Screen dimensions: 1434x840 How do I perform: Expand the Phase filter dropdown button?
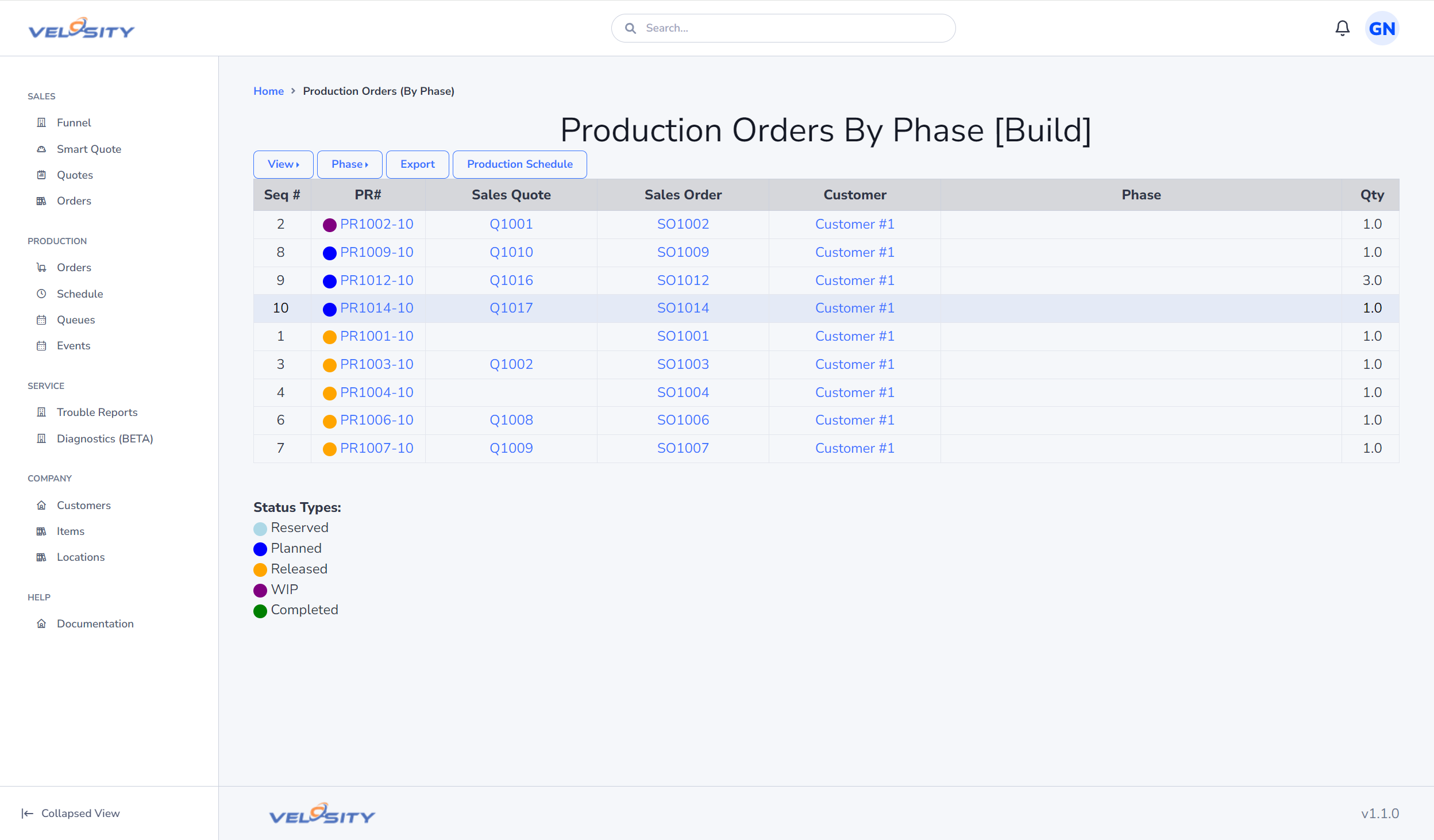coord(350,164)
